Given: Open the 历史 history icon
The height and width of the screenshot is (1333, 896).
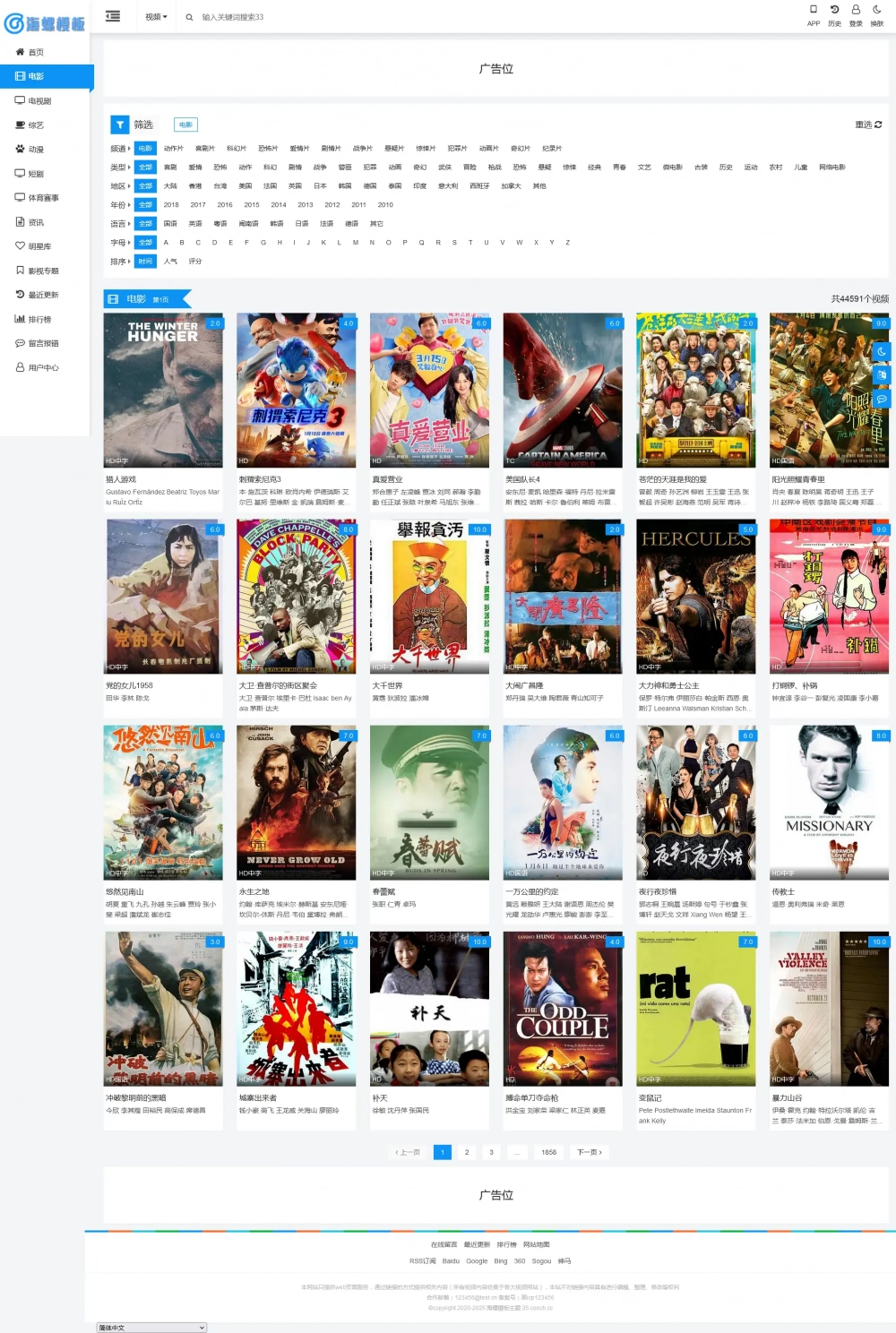Looking at the screenshot, I should click(834, 15).
